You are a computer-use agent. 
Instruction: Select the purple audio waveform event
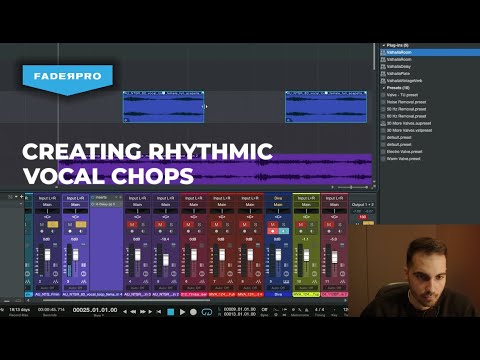pyautogui.click(x=215, y=169)
